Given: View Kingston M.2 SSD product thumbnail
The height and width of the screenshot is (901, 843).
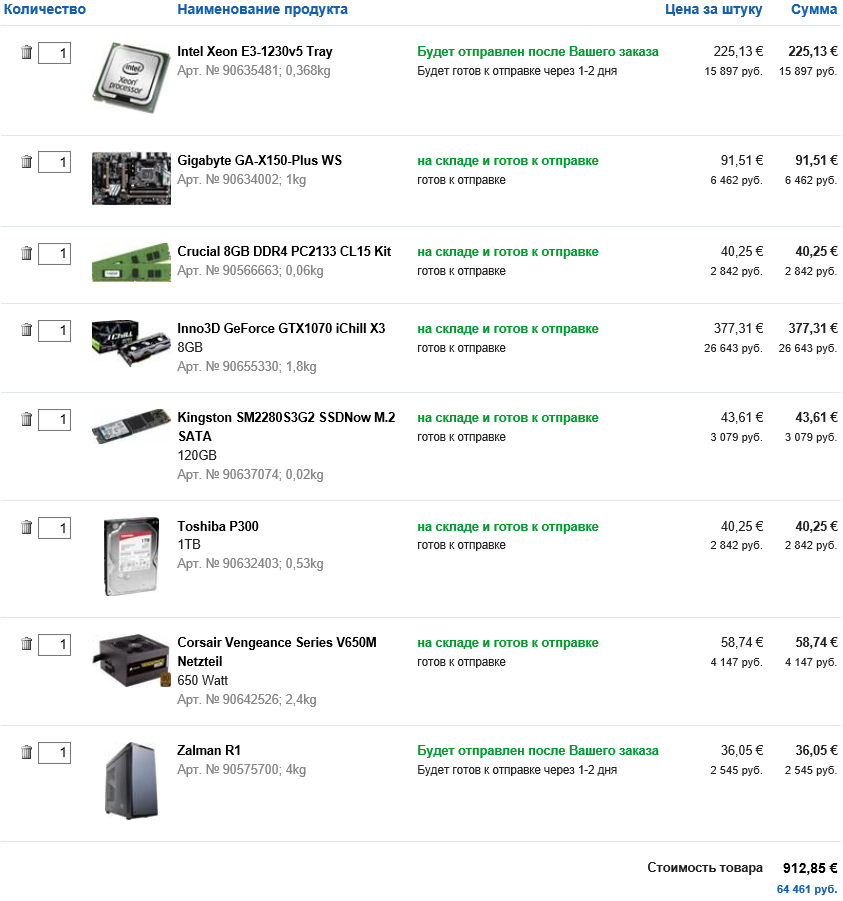Looking at the screenshot, I should pos(130,426).
